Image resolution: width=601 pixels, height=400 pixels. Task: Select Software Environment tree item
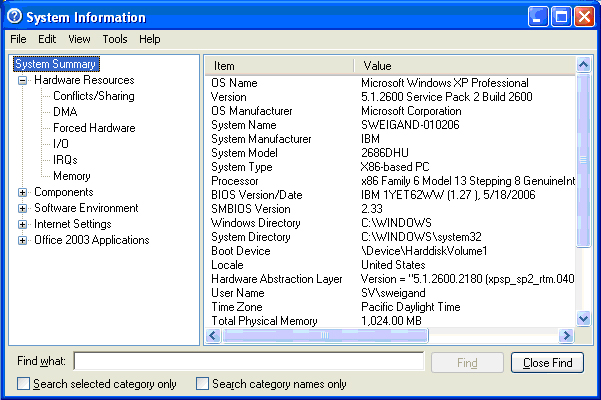click(86, 208)
